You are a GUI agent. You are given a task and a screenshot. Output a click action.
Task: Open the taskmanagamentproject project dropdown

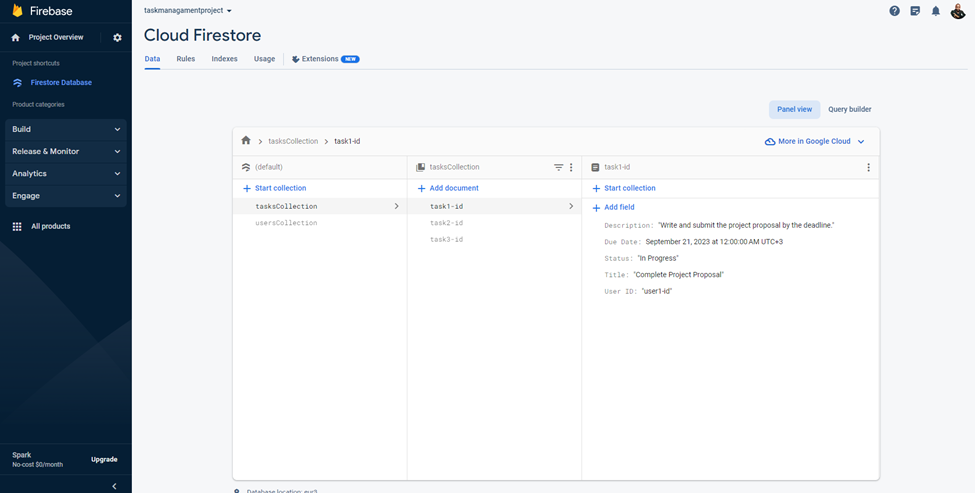[188, 11]
